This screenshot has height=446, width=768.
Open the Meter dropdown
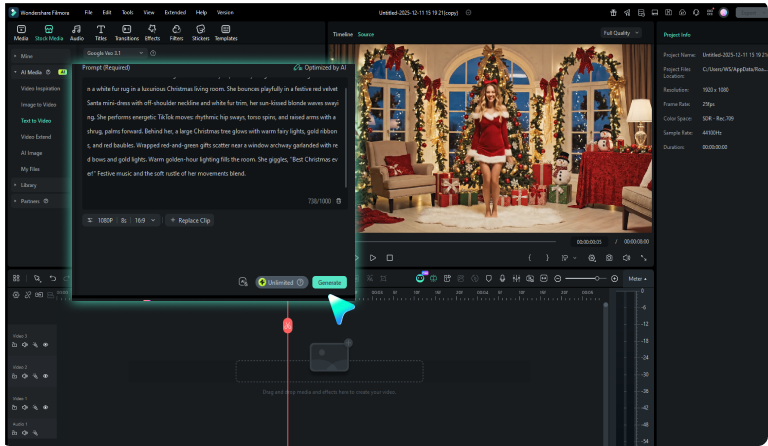pos(637,279)
